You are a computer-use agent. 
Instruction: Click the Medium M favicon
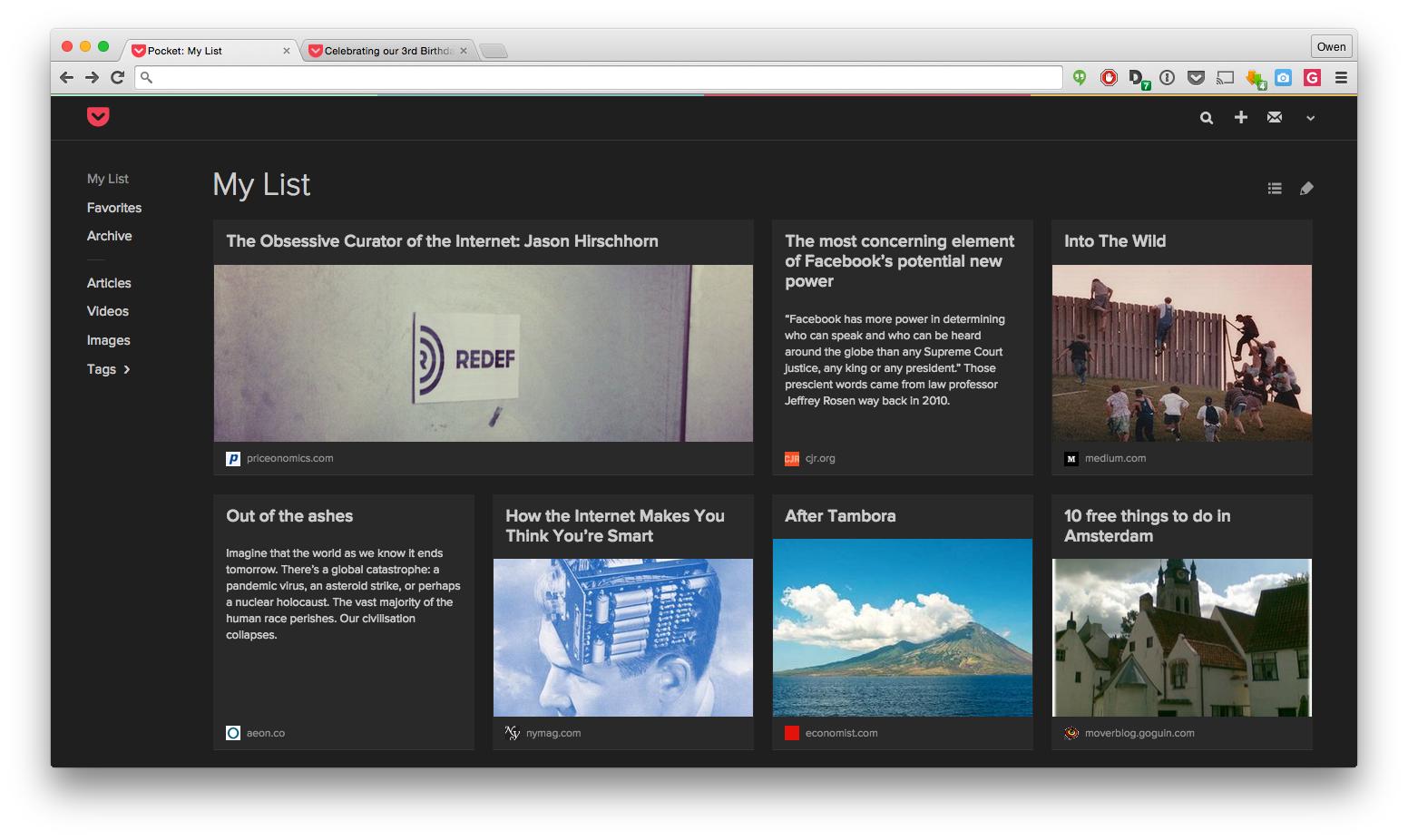1071,459
